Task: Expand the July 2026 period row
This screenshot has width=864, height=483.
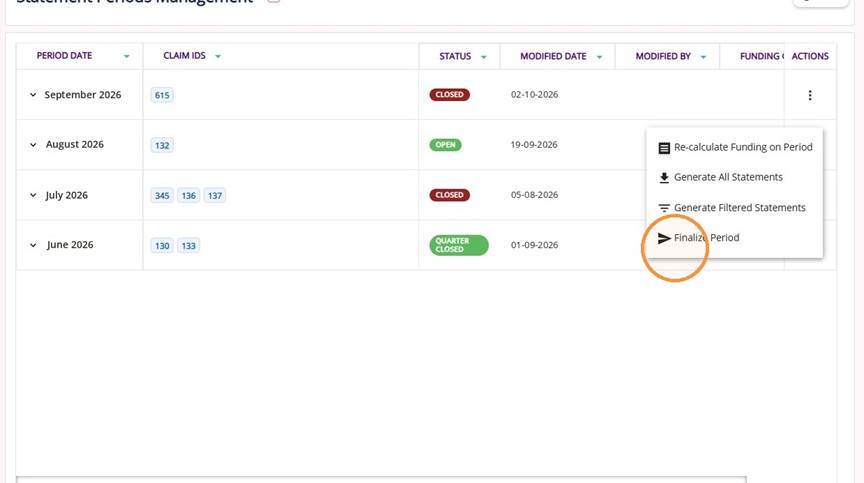Action: coord(33,195)
